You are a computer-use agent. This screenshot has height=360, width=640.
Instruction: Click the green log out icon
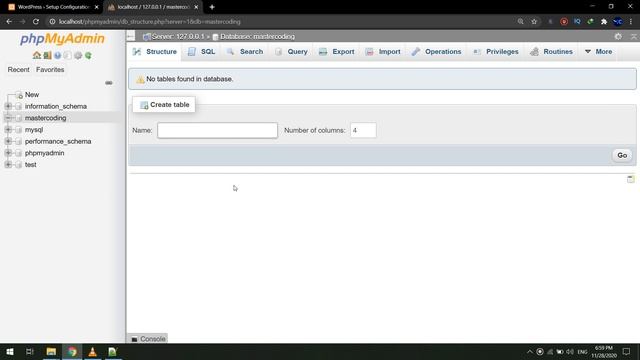(47, 56)
